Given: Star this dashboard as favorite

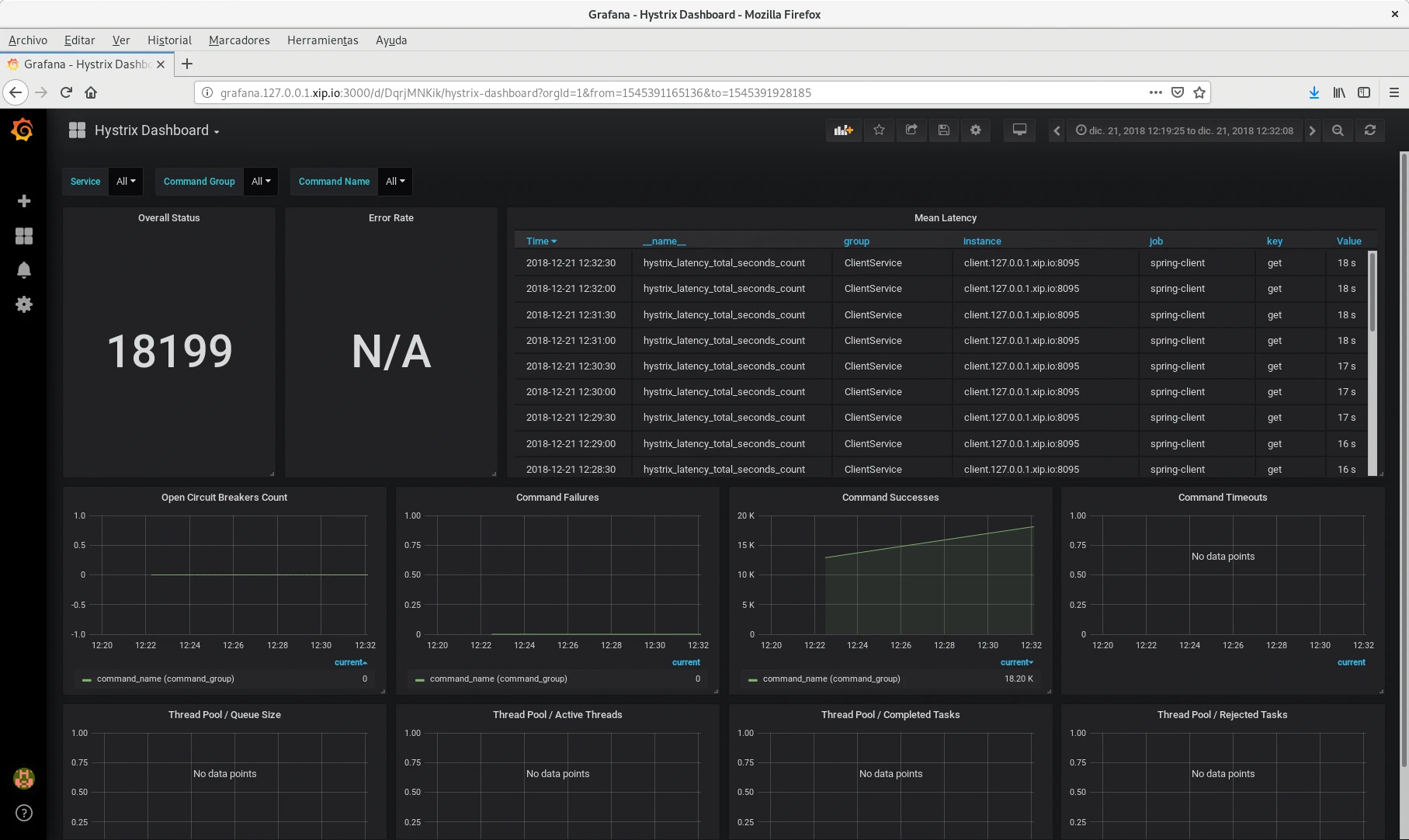Looking at the screenshot, I should [879, 130].
